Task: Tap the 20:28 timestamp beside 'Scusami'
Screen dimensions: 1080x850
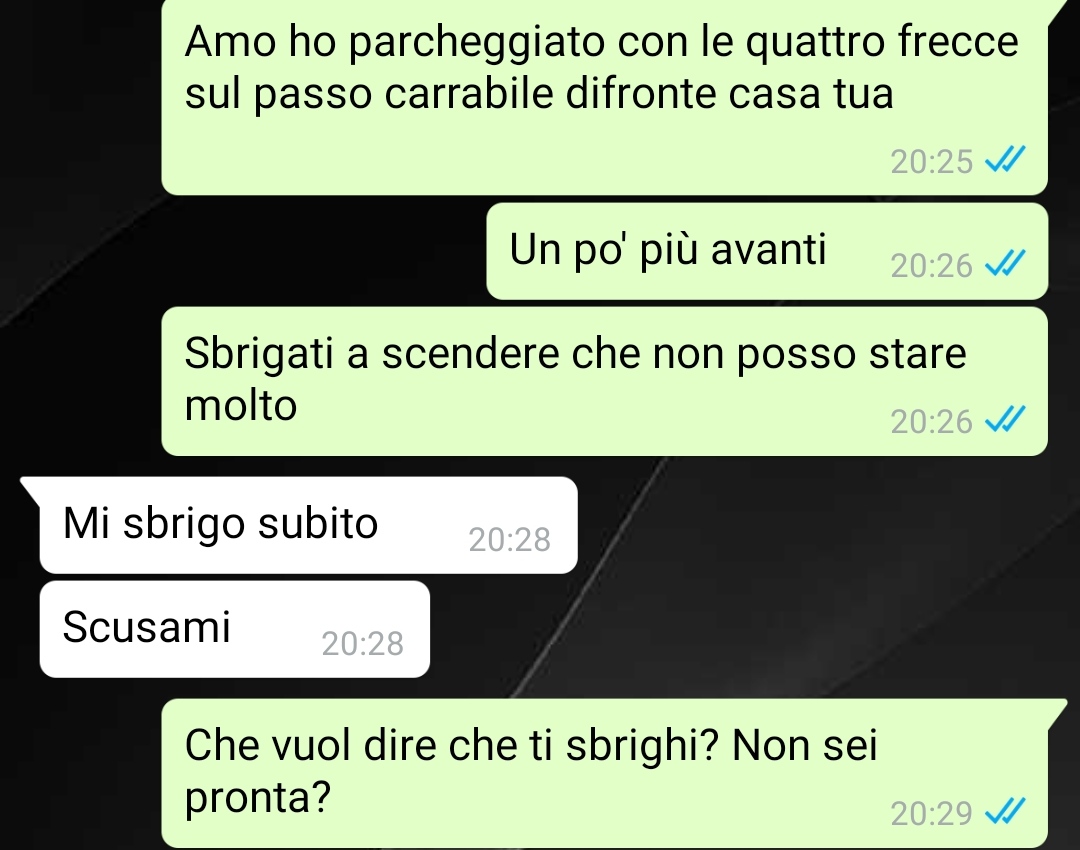Action: click(x=362, y=643)
